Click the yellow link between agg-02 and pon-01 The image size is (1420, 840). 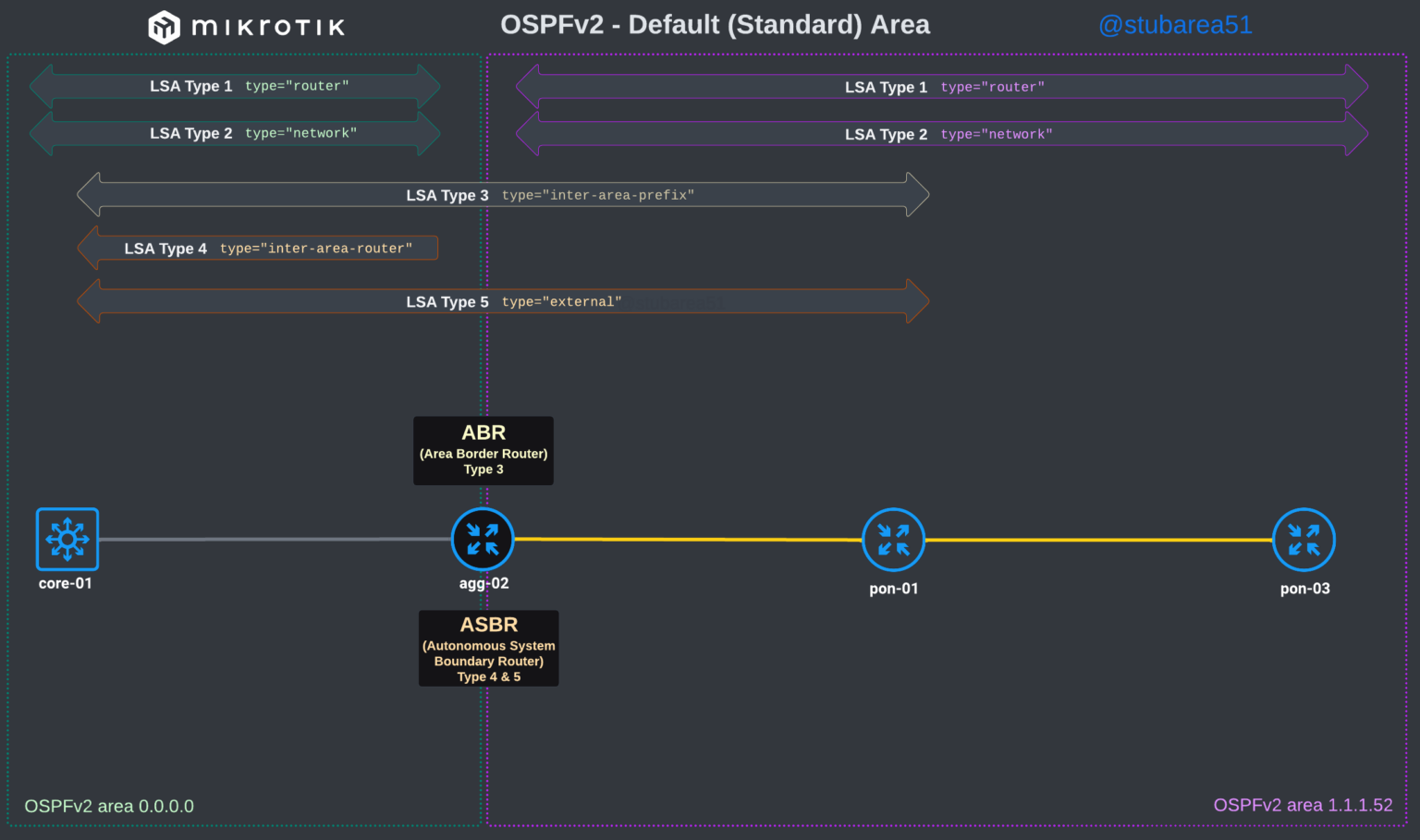click(689, 539)
